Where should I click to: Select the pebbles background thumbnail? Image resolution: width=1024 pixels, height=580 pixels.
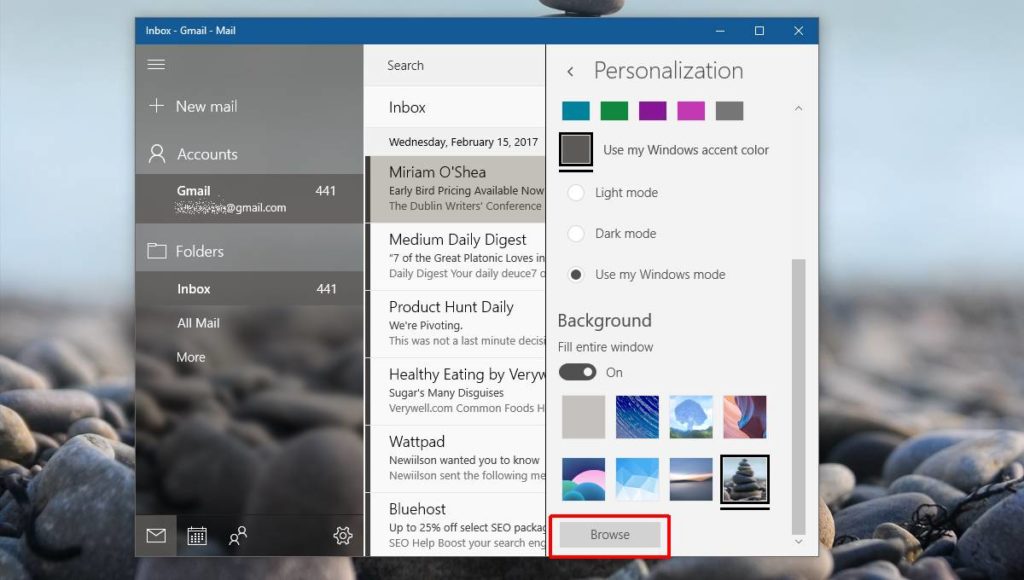click(x=744, y=478)
